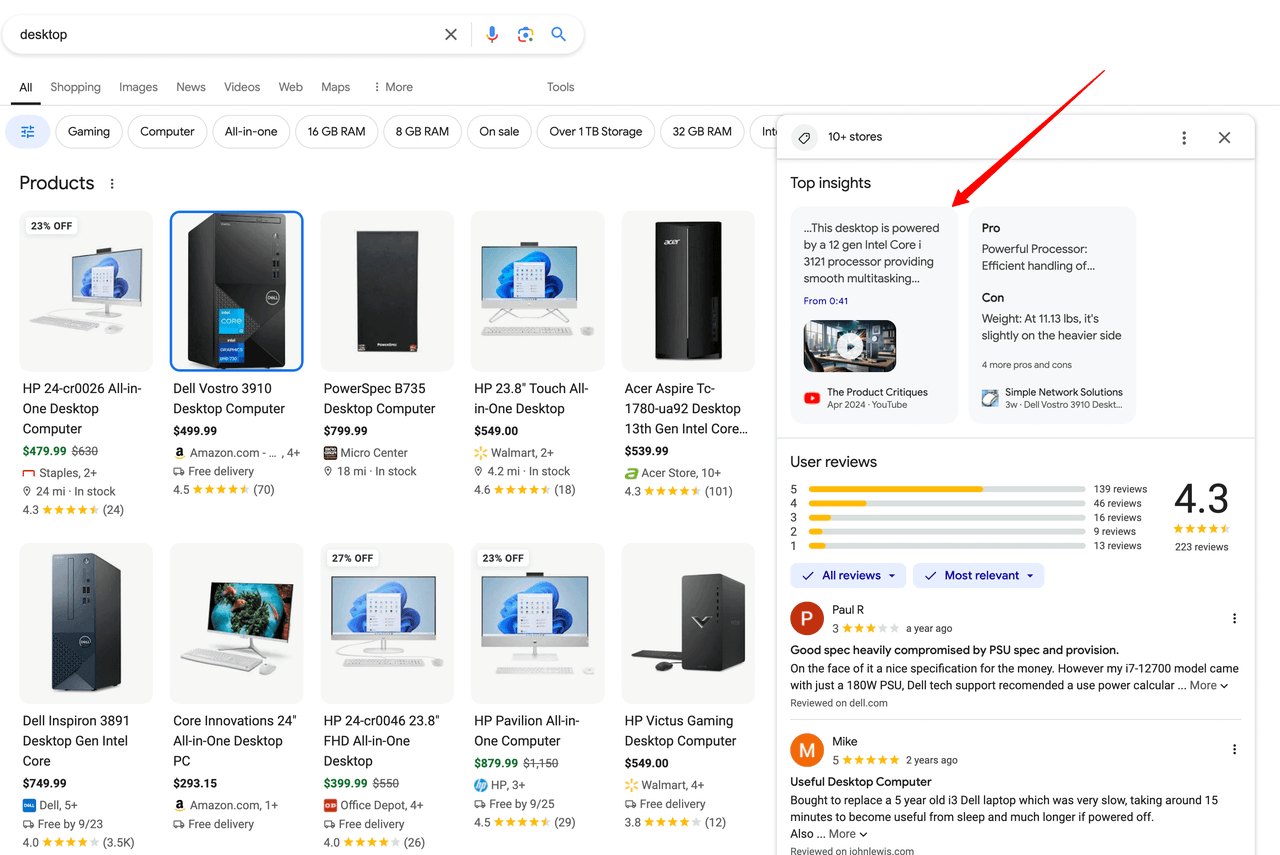Enable the 32 GB RAM filter

(x=702, y=132)
